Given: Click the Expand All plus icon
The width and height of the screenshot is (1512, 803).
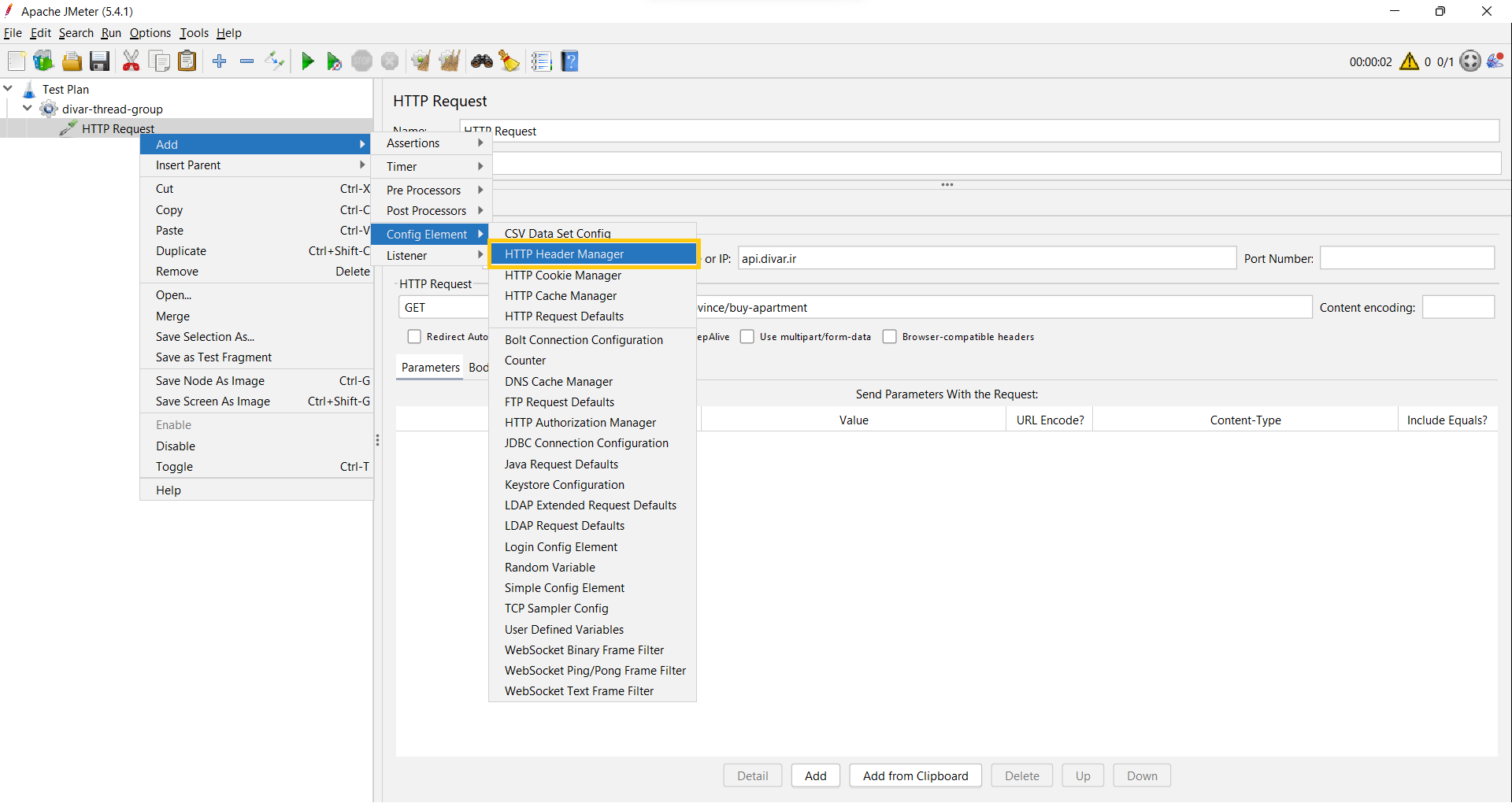Looking at the screenshot, I should (x=220, y=61).
